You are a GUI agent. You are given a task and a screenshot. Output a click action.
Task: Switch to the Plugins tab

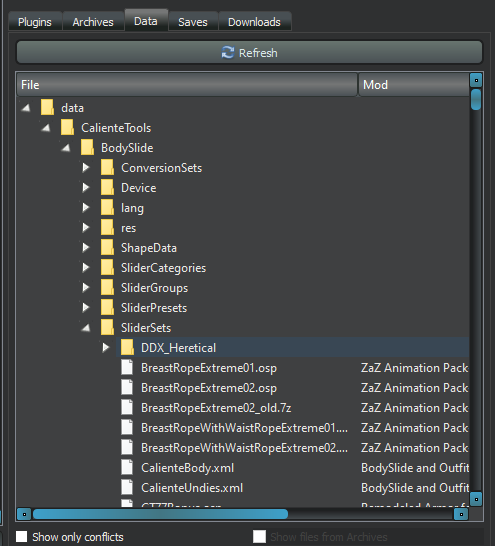[35, 22]
